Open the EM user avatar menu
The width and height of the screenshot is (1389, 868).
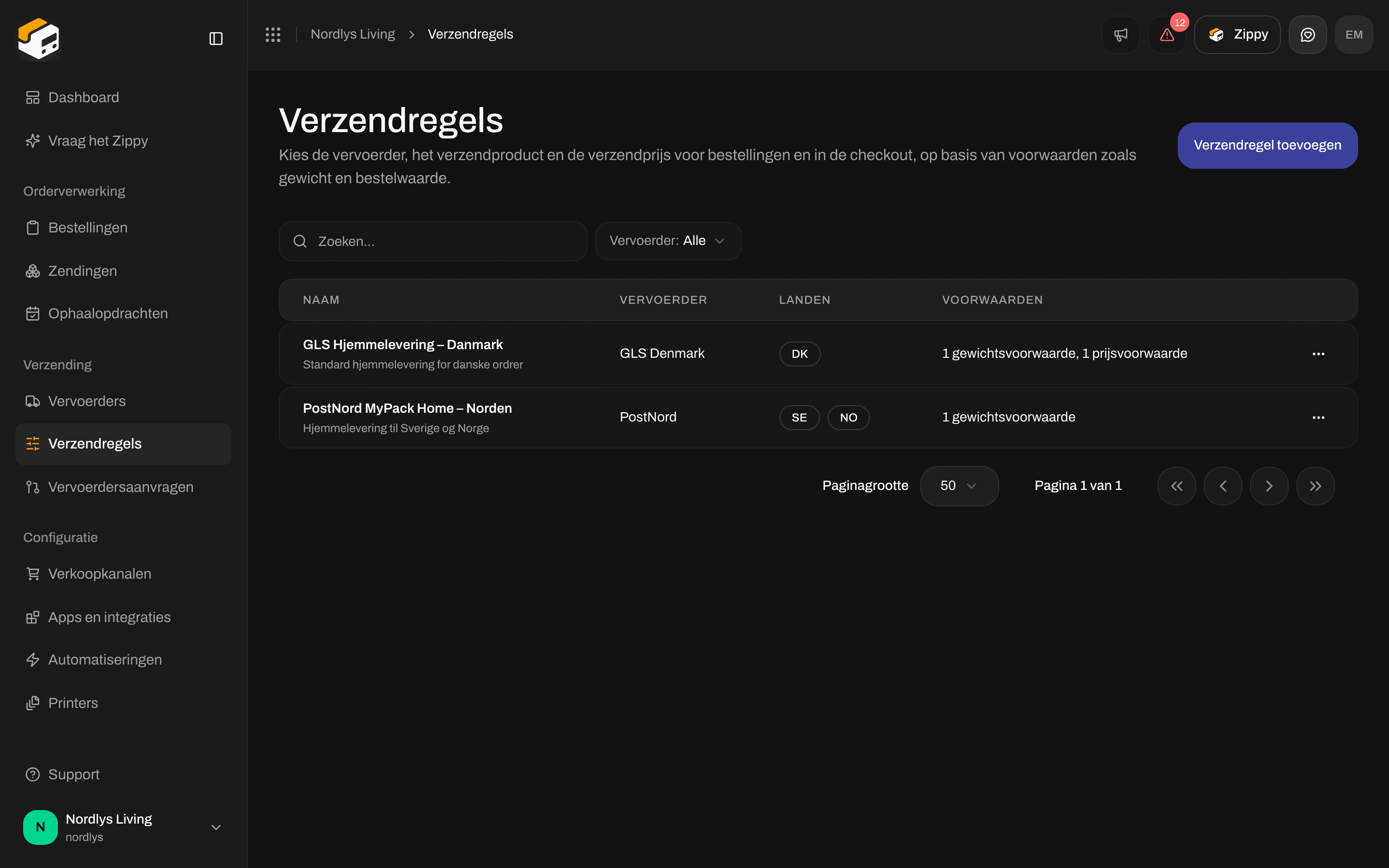(1354, 34)
